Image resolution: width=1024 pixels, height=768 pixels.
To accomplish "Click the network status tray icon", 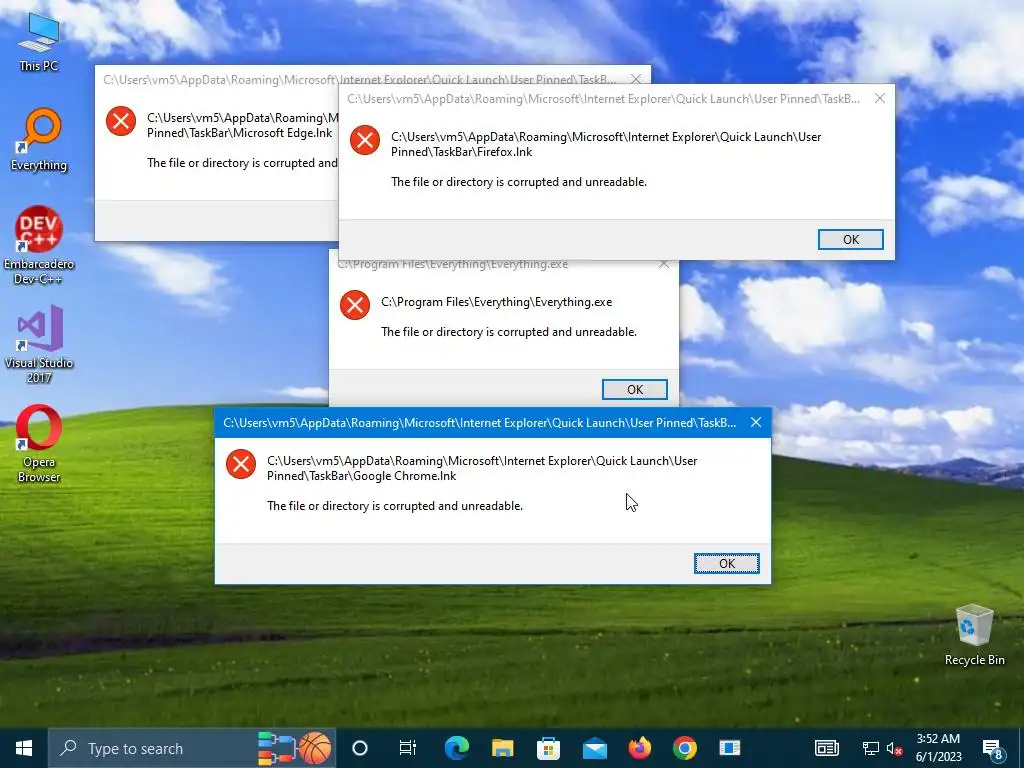I will pyautogui.click(x=871, y=749).
